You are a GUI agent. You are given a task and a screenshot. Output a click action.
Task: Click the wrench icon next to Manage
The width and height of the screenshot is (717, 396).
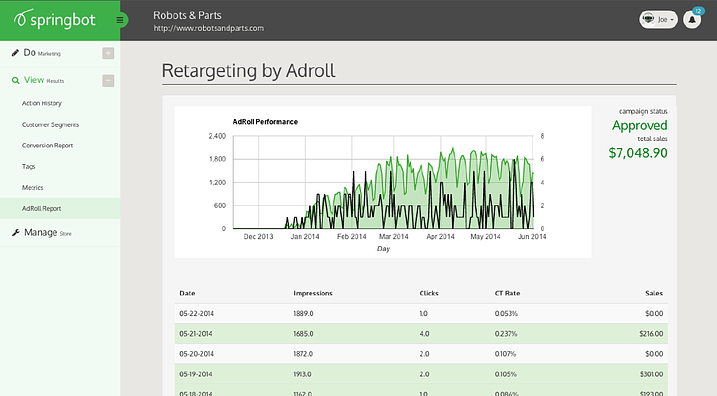coord(16,233)
